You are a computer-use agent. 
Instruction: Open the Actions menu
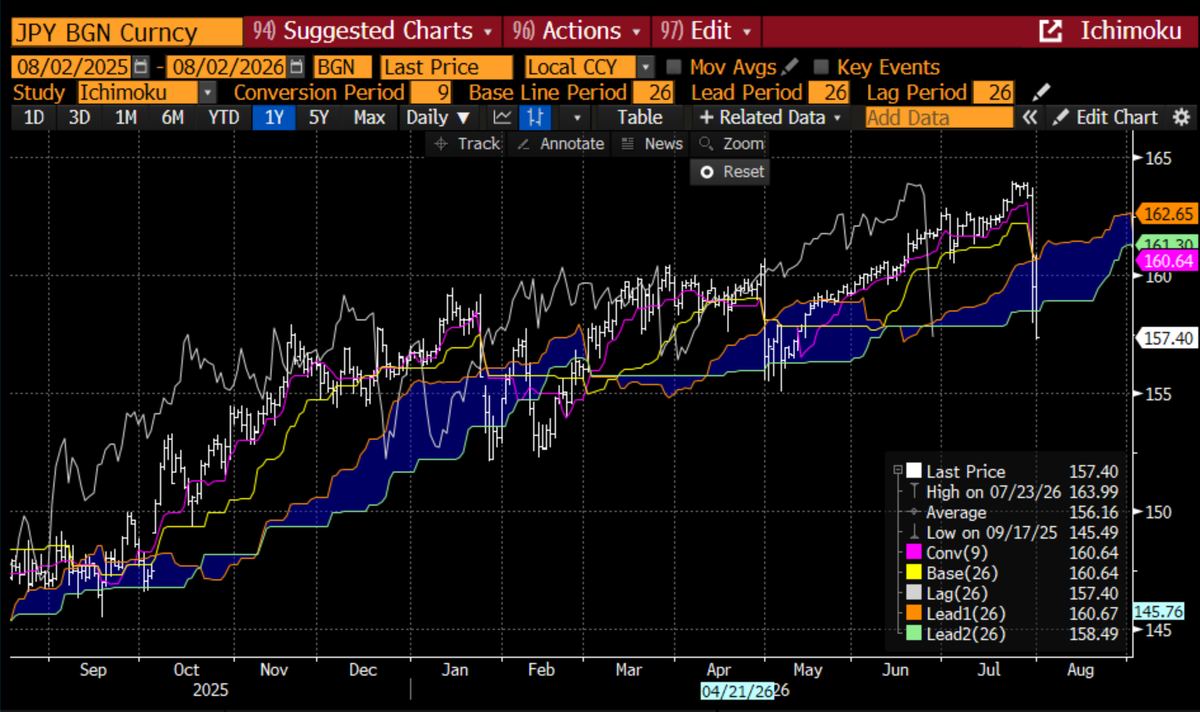coord(577,31)
